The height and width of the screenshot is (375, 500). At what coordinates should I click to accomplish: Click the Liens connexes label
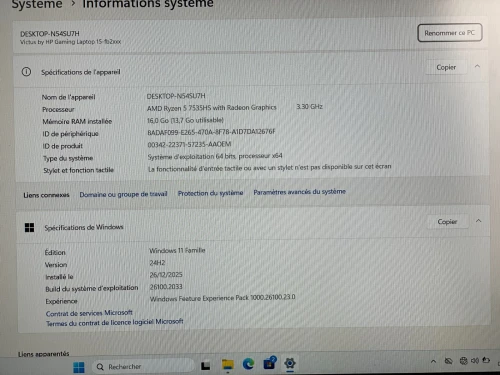pos(46,195)
